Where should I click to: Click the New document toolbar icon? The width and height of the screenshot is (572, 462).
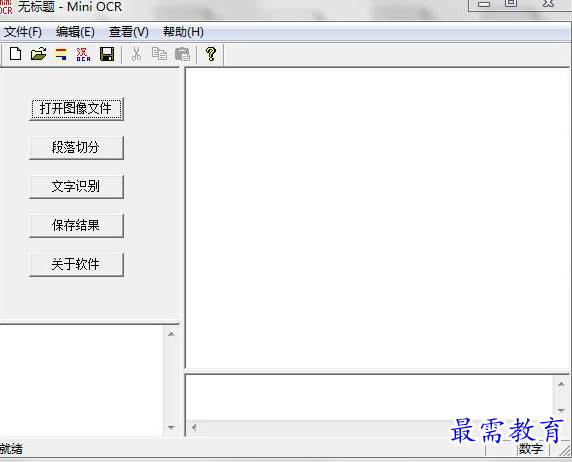coord(15,54)
